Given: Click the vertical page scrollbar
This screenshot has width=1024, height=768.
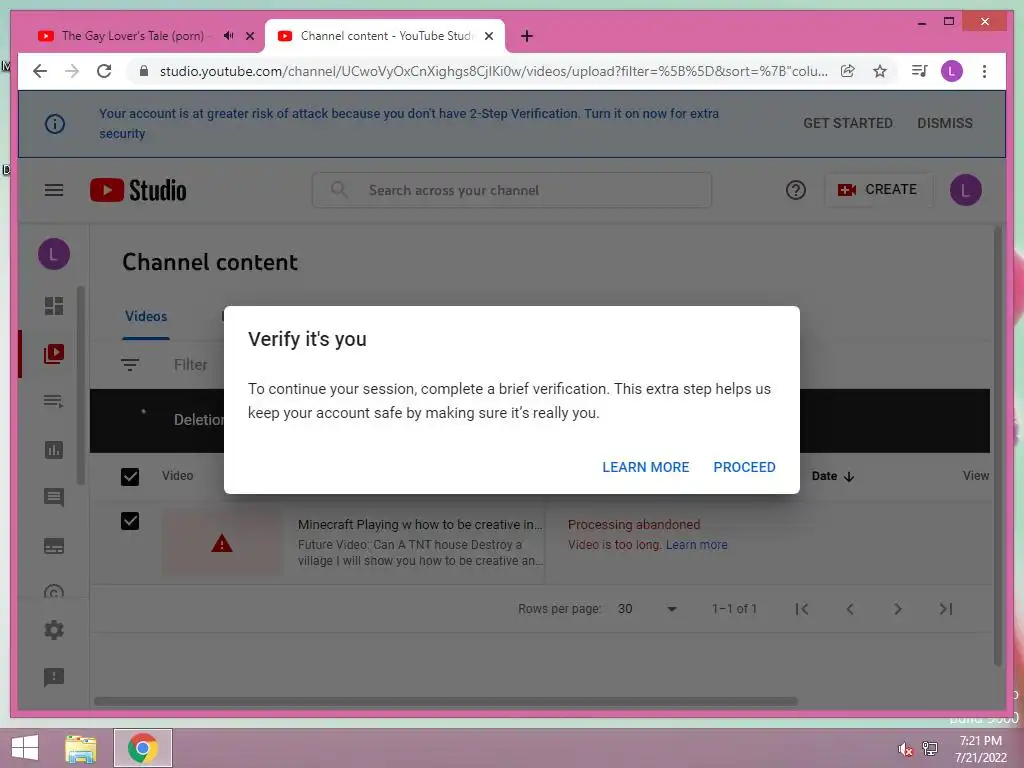Looking at the screenshot, I should 997,446.
